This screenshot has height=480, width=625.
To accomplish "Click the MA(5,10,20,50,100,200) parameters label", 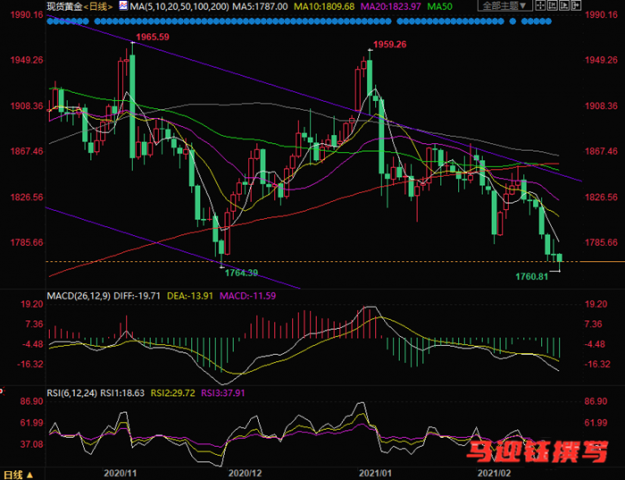I will (179, 6).
